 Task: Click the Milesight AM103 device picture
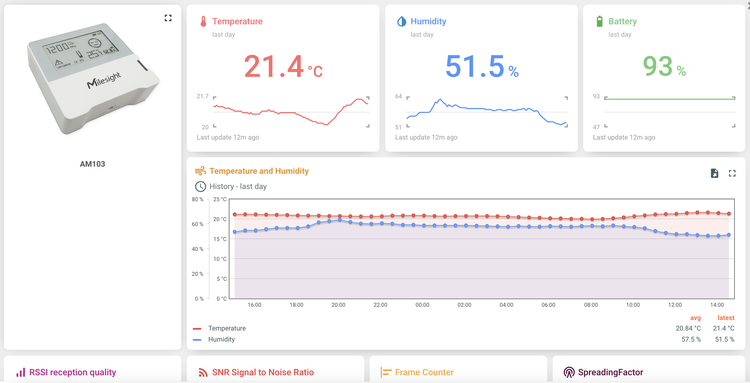pyautogui.click(x=93, y=78)
